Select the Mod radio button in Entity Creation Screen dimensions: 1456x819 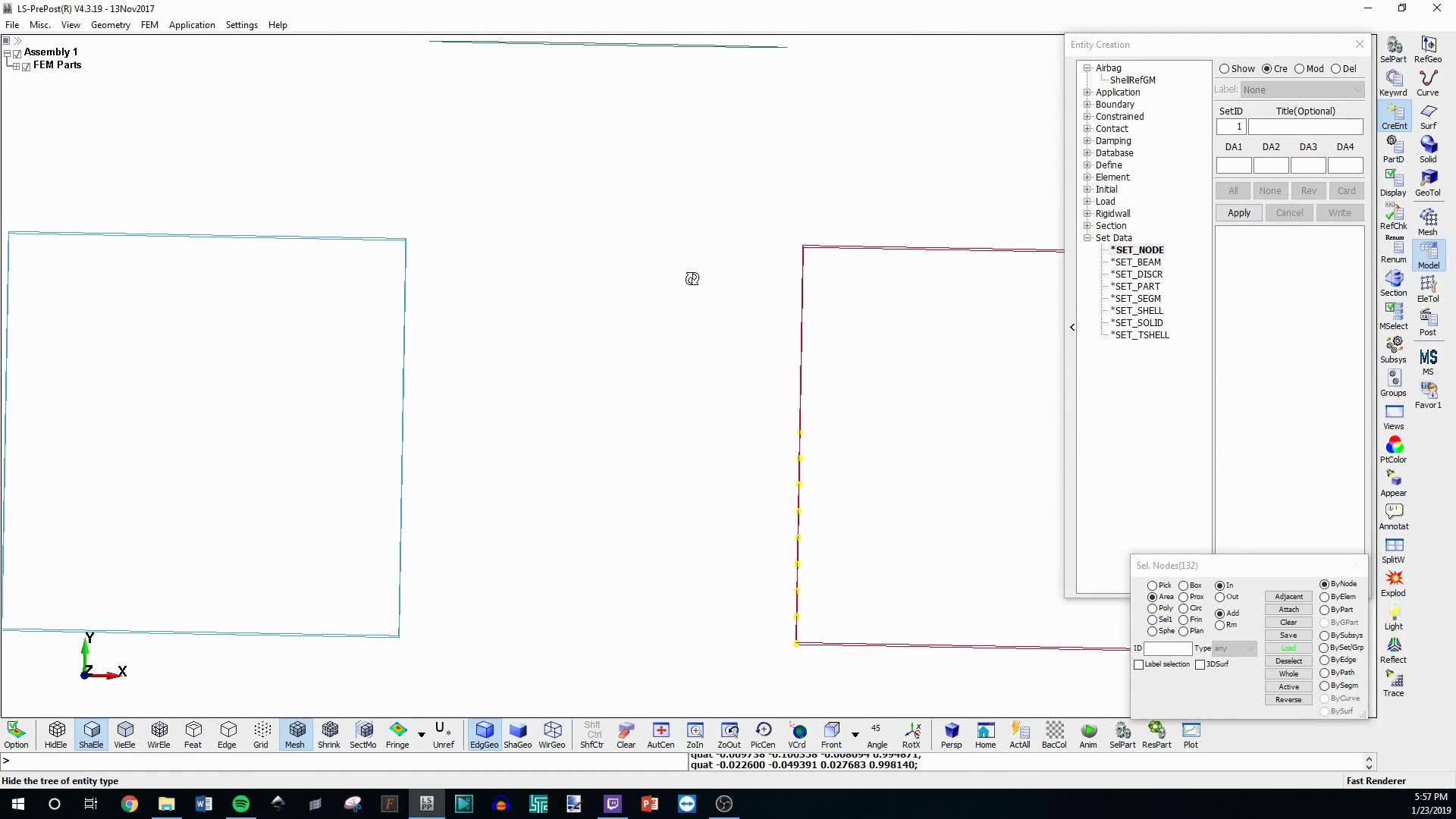point(1301,68)
